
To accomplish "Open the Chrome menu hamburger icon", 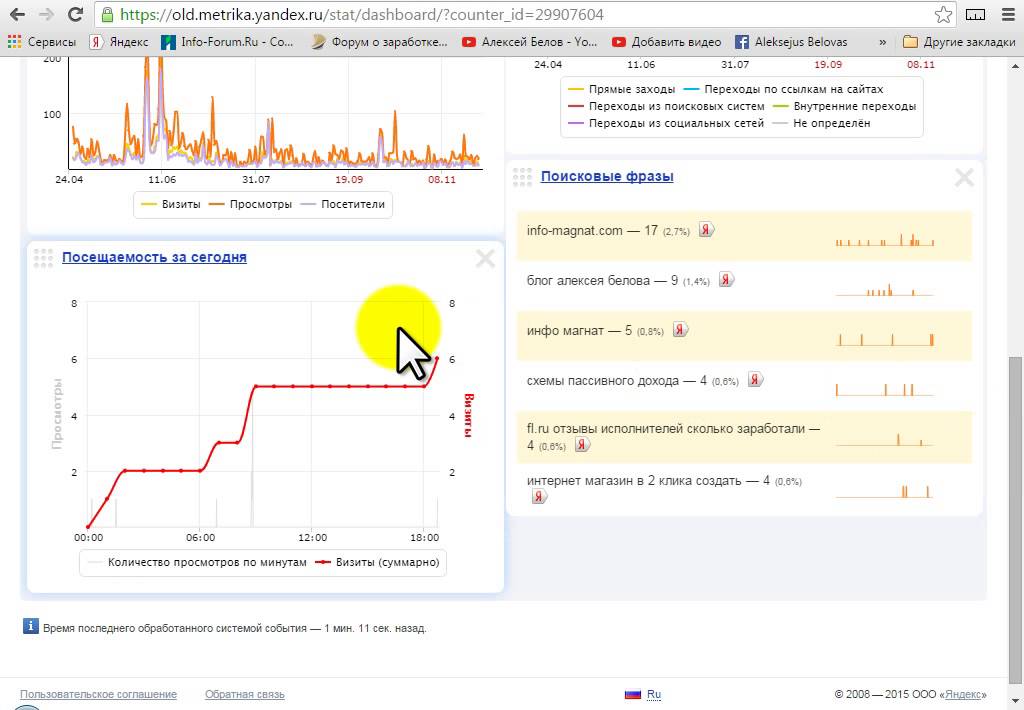I will coord(1008,14).
